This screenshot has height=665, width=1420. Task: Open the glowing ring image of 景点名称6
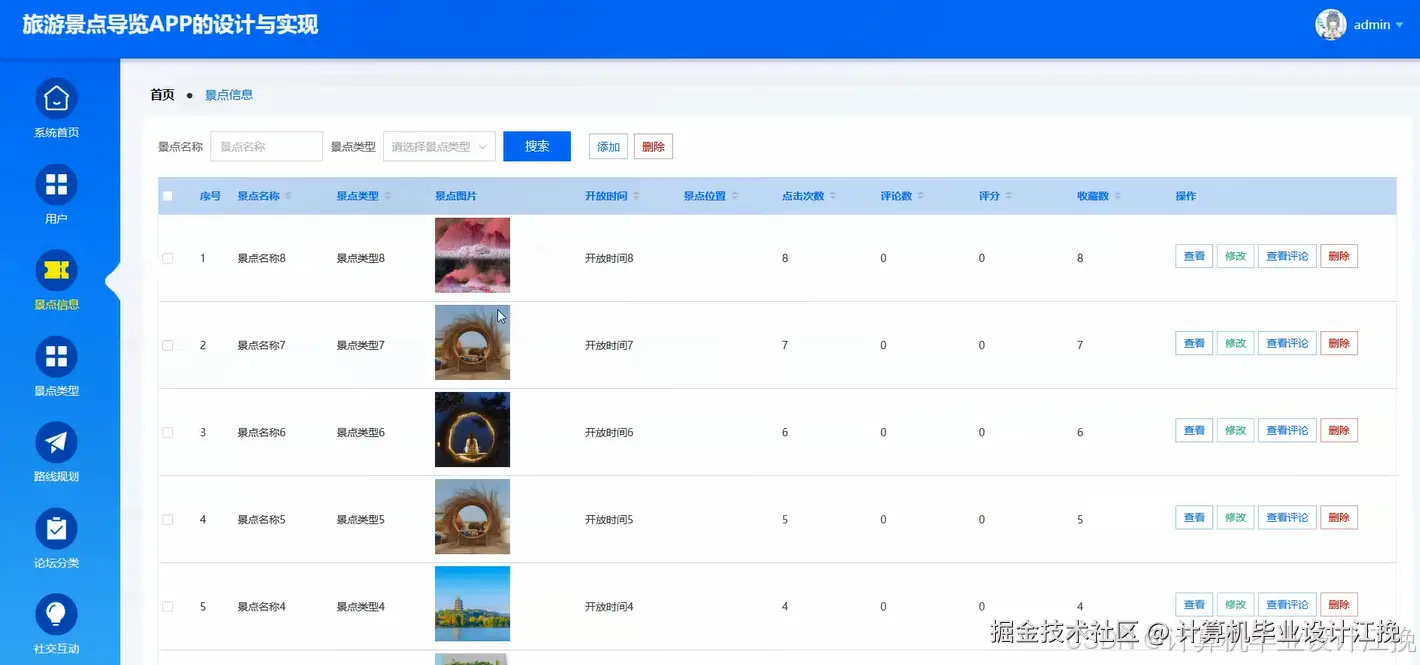pyautogui.click(x=472, y=429)
